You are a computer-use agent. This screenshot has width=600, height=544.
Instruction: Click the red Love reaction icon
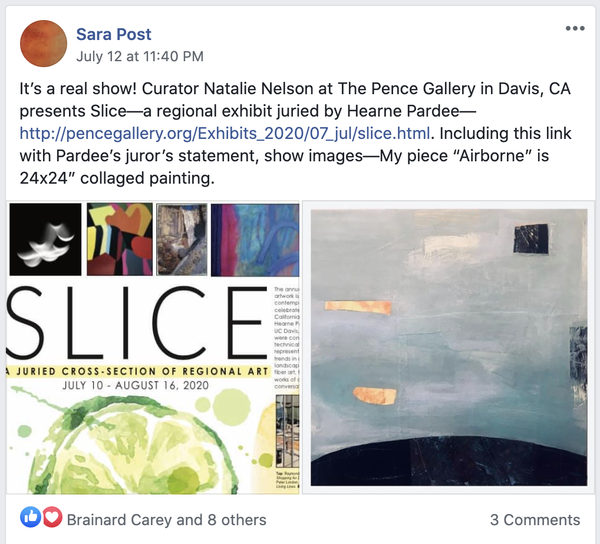(51, 520)
